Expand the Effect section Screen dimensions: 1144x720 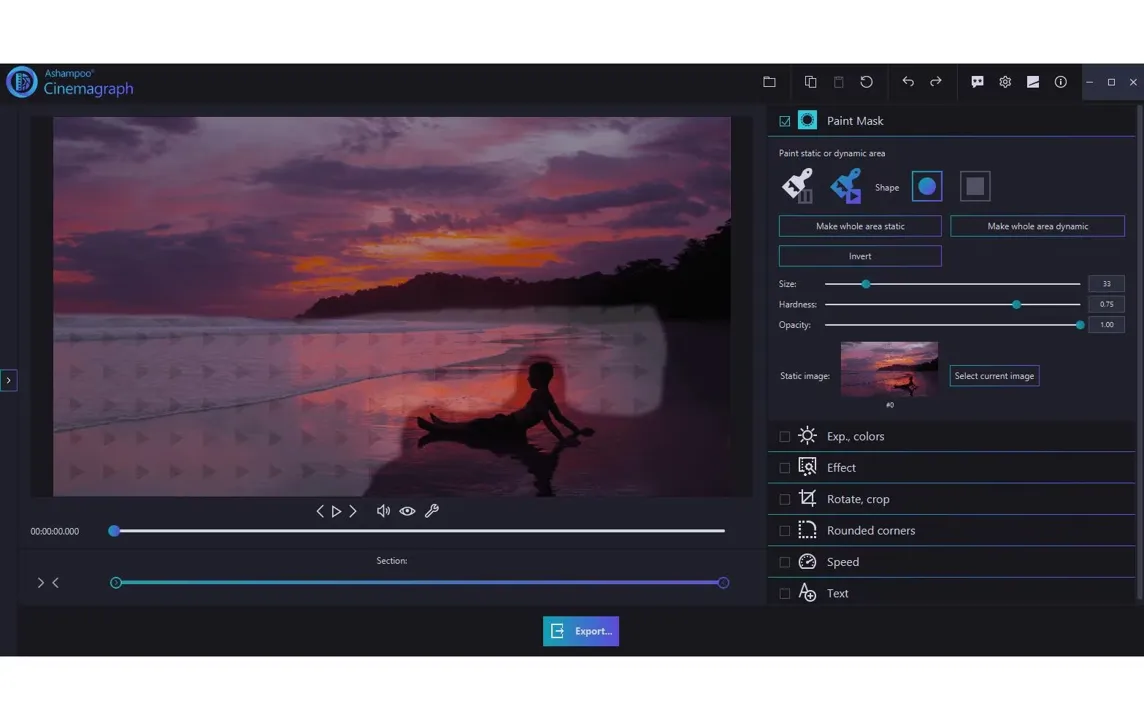click(951, 468)
